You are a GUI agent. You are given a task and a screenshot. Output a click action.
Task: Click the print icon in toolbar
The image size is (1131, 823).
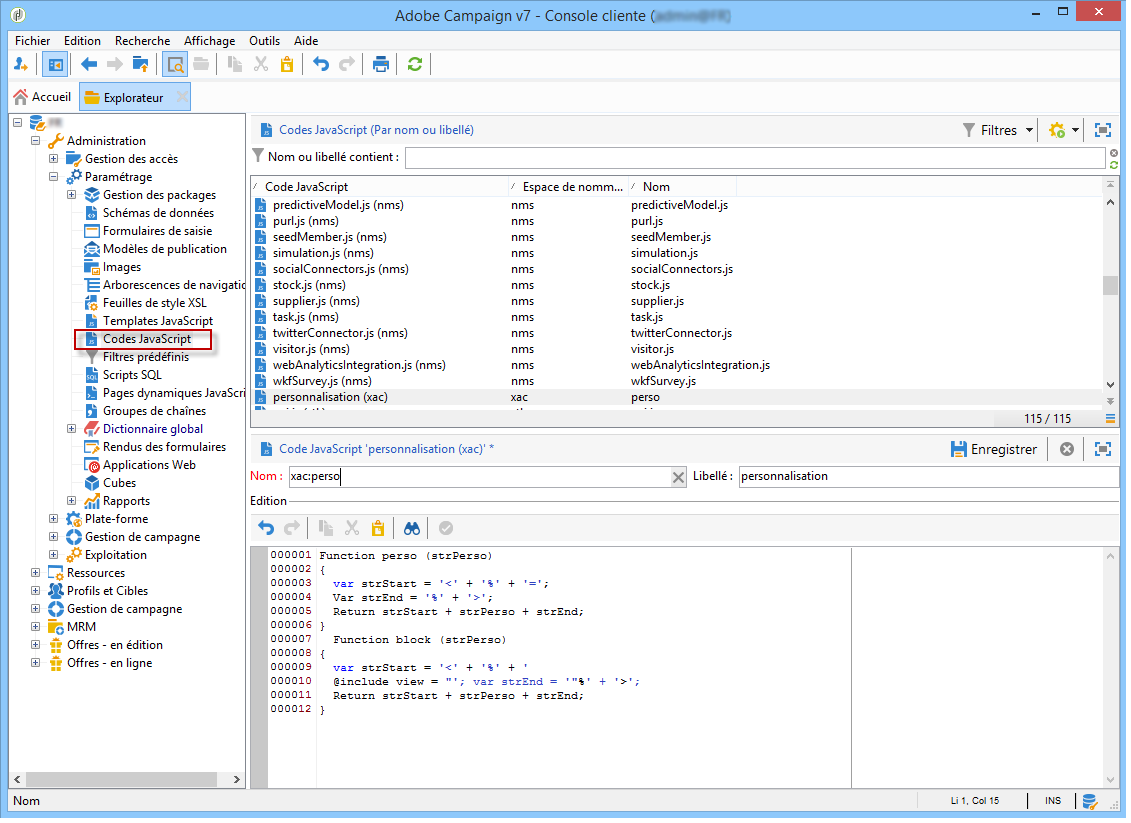tap(381, 65)
